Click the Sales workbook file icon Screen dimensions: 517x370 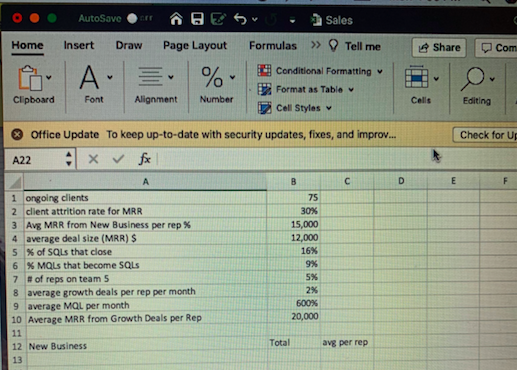coord(316,20)
